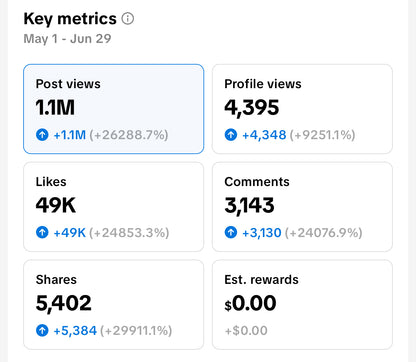This screenshot has width=416, height=362.
Task: Select the Likes metric card
Action: point(113,207)
